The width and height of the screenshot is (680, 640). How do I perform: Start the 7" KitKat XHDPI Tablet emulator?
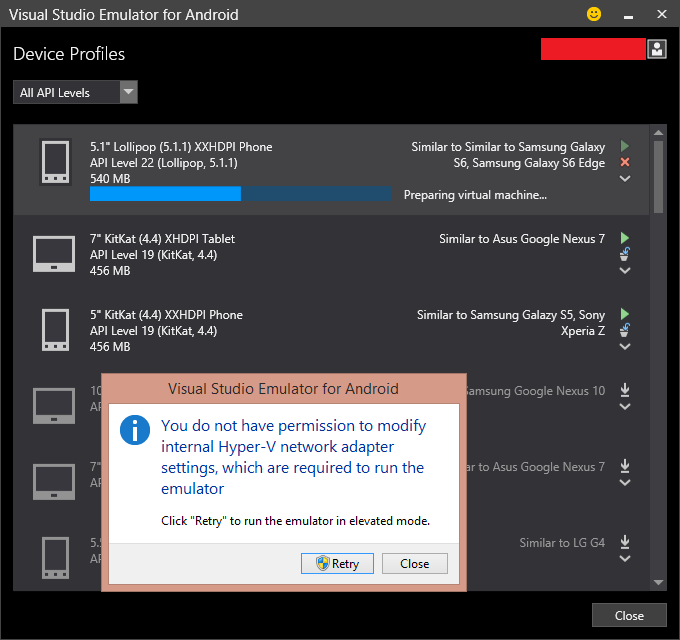click(625, 238)
